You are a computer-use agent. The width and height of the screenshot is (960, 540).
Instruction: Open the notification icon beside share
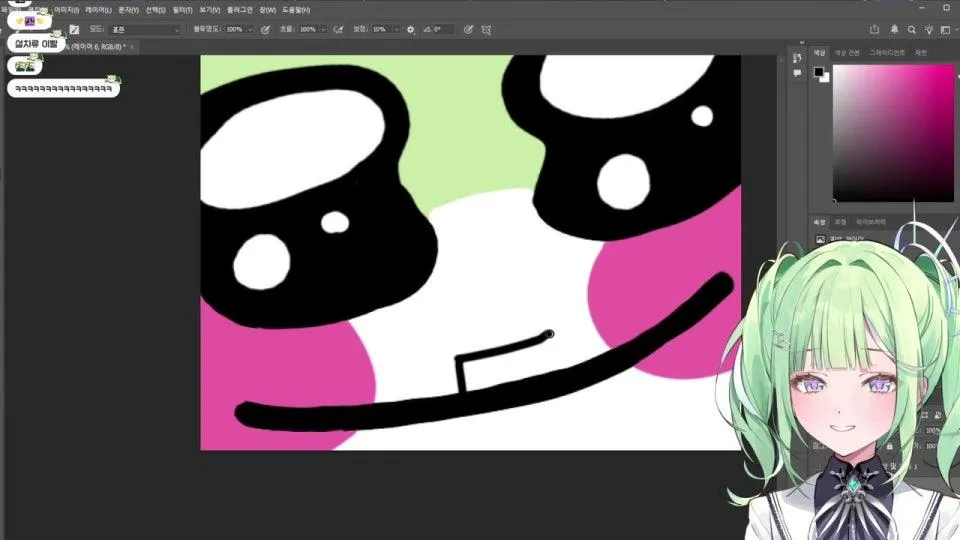pos(894,29)
